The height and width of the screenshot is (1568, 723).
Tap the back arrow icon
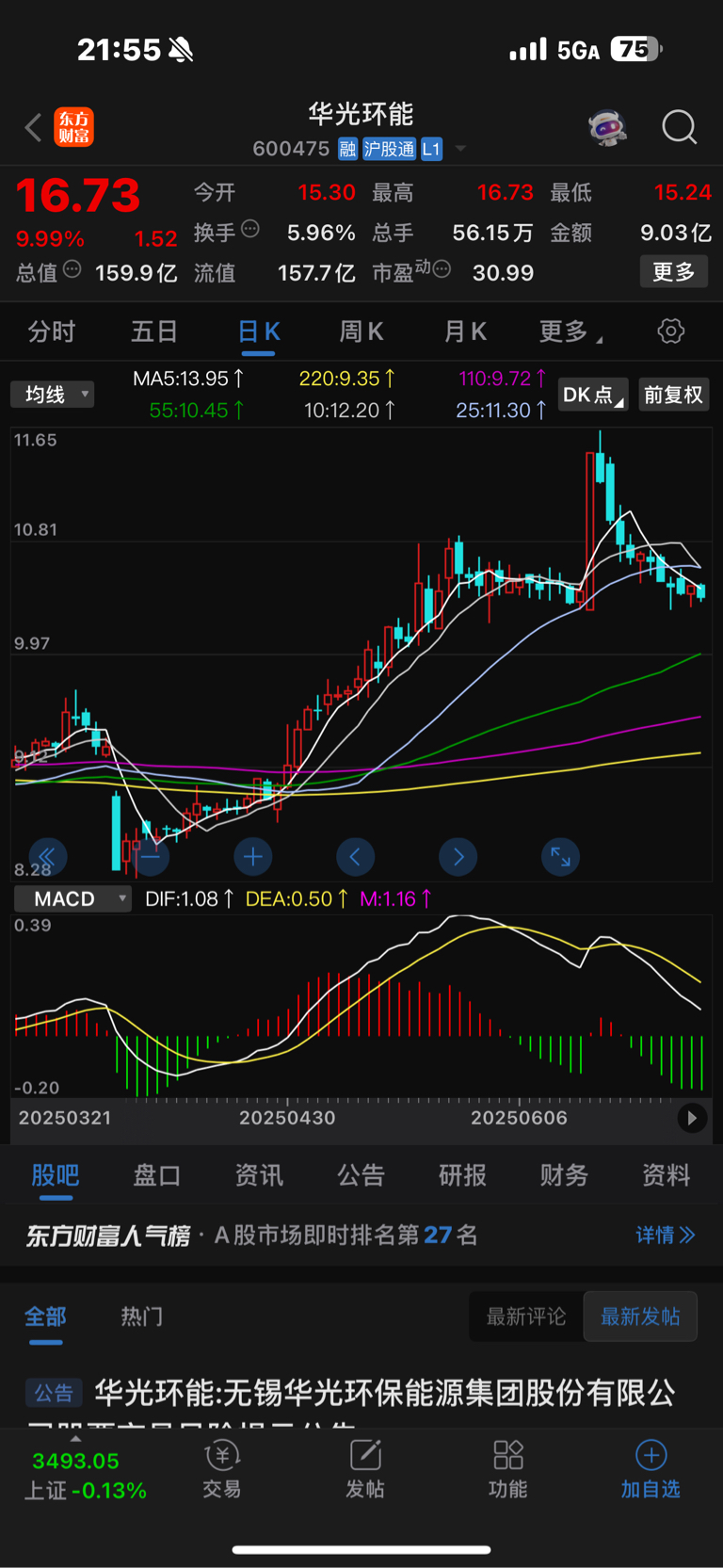(34, 127)
